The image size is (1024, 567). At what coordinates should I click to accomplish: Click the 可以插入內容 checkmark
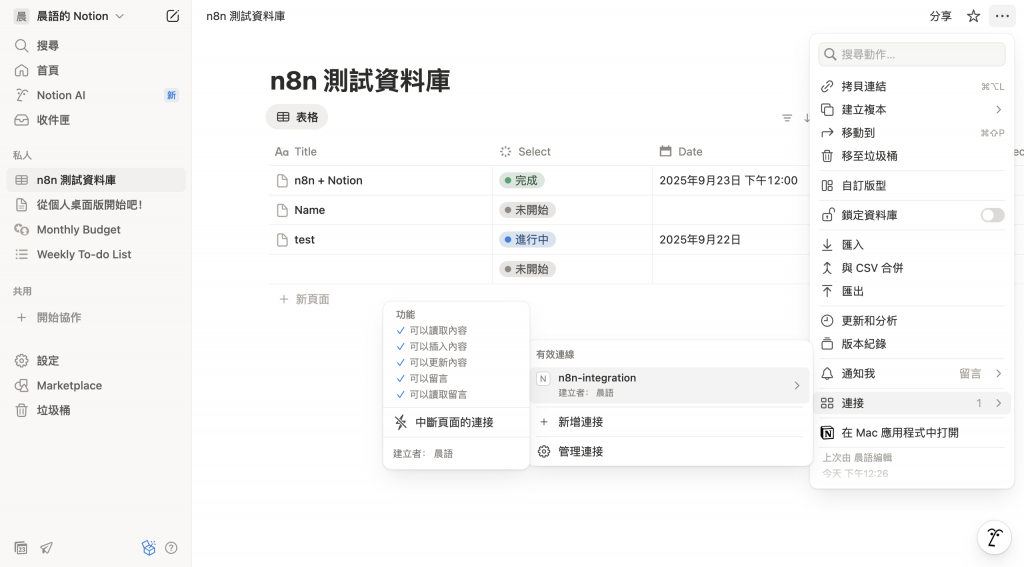[400, 346]
